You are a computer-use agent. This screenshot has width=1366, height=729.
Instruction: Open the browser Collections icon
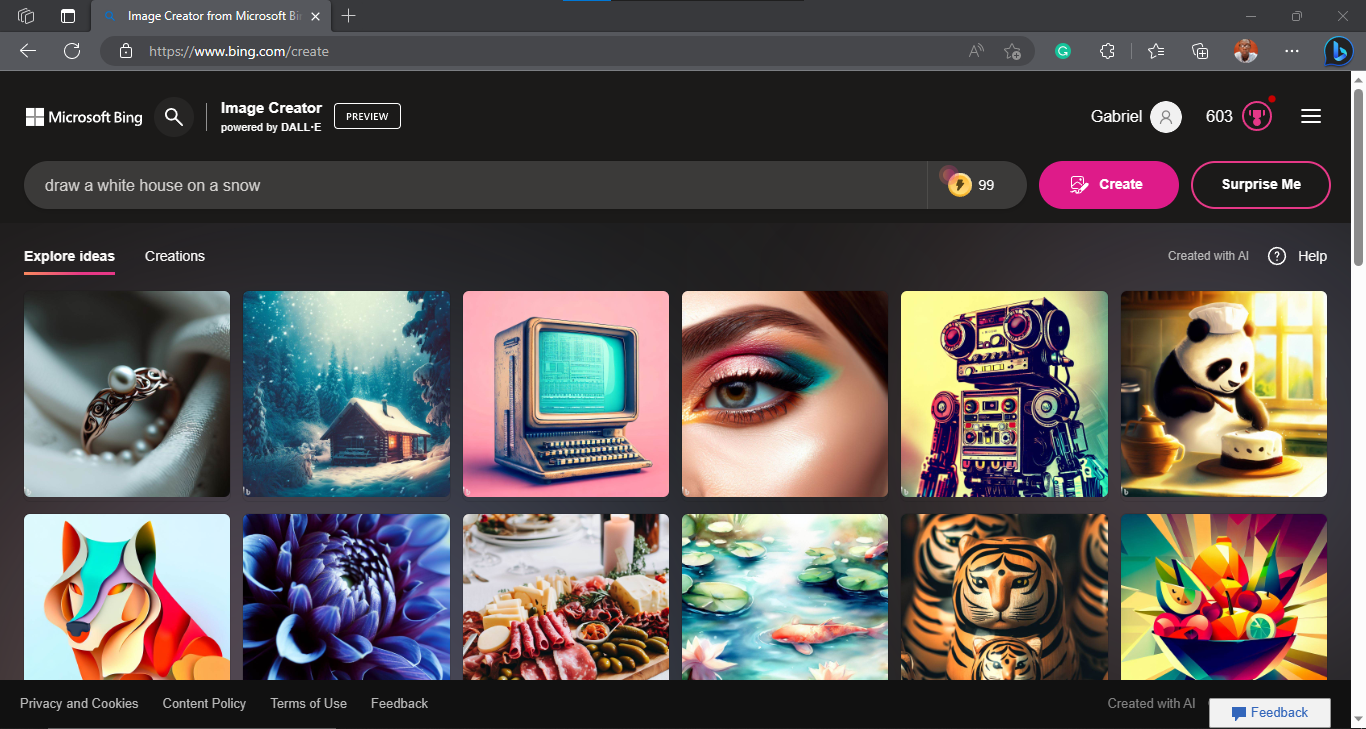1201,51
